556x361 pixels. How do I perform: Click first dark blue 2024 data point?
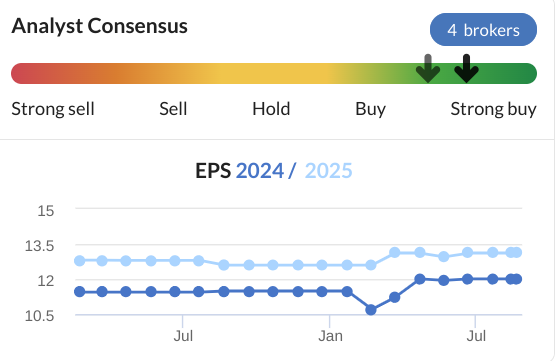[80, 292]
